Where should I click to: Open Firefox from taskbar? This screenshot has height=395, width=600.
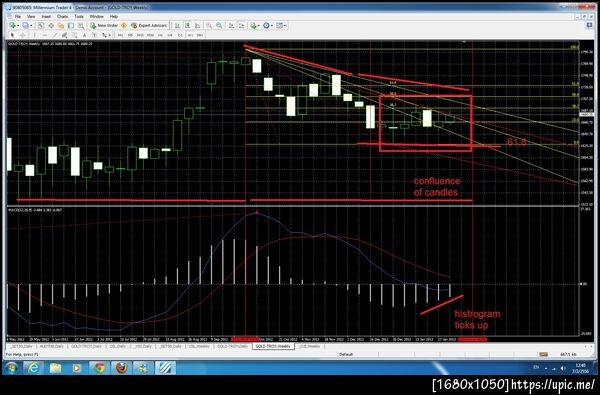pos(121,368)
